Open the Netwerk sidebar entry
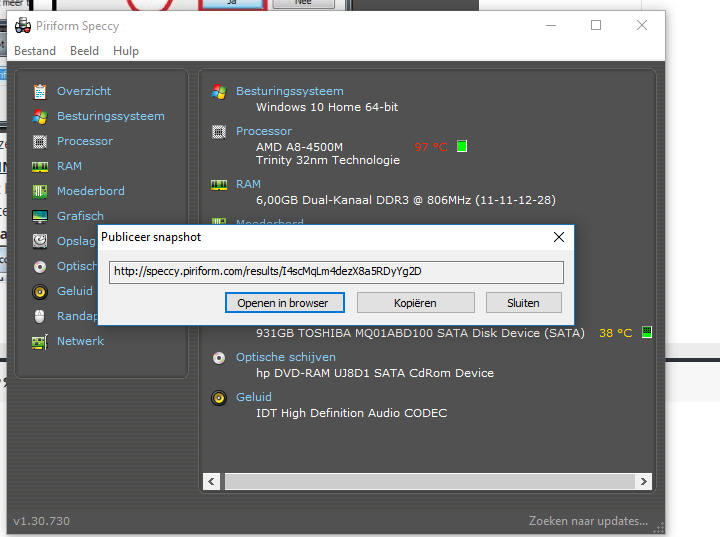Screen dimensions: 720x537 (80, 341)
